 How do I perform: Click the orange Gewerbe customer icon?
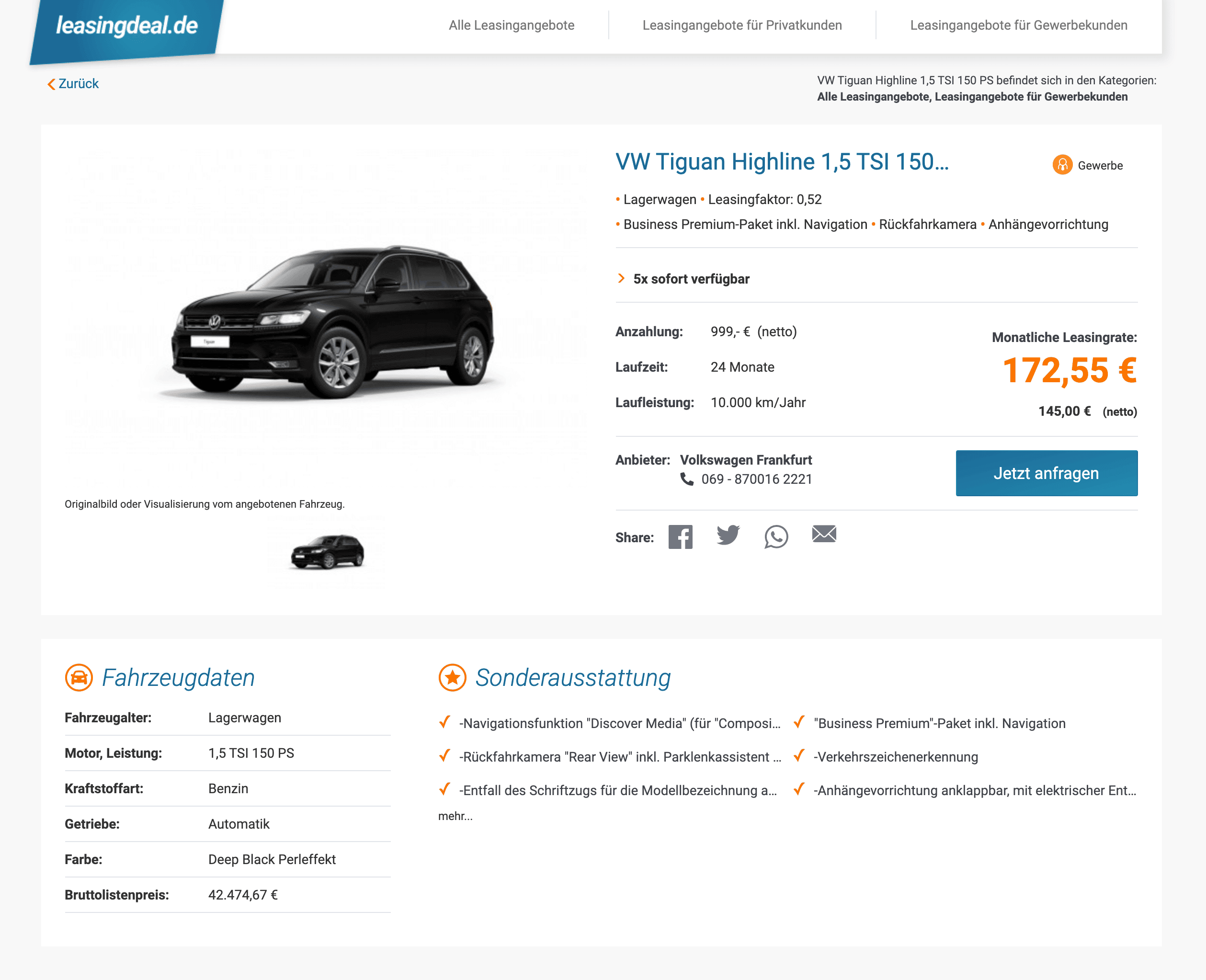(x=1062, y=165)
